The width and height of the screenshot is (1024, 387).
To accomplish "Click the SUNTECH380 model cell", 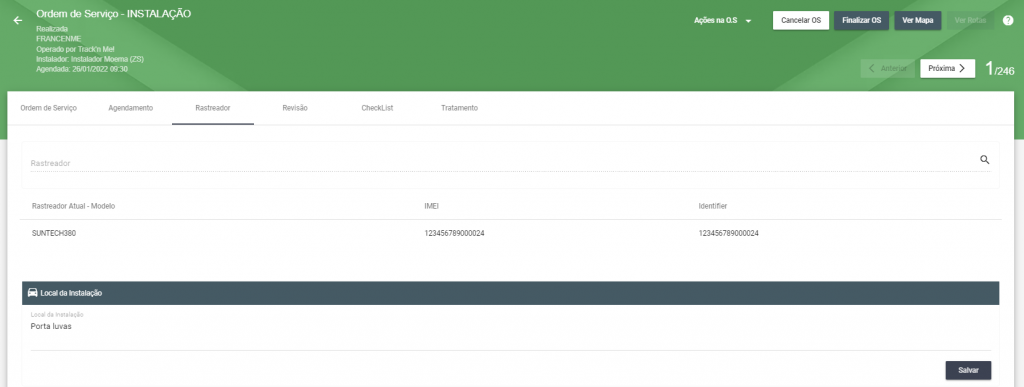I will tap(54, 233).
